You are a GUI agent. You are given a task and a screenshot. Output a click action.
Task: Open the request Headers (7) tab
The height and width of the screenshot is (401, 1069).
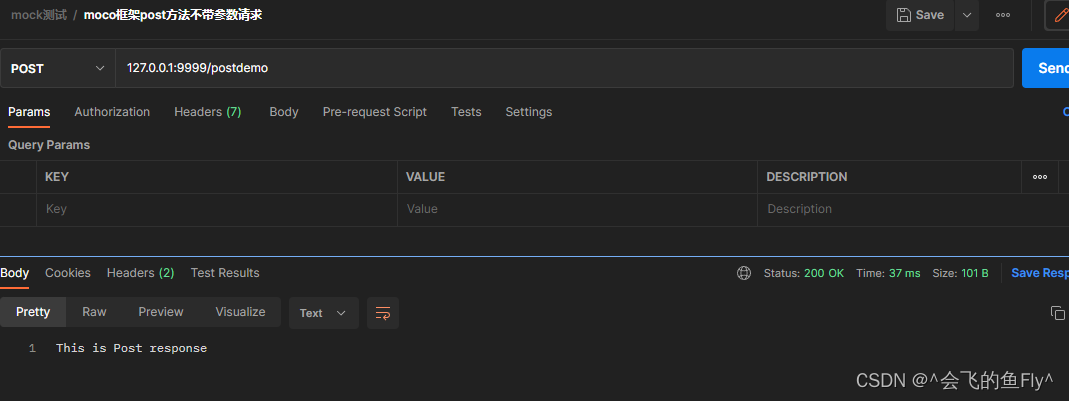pos(208,112)
